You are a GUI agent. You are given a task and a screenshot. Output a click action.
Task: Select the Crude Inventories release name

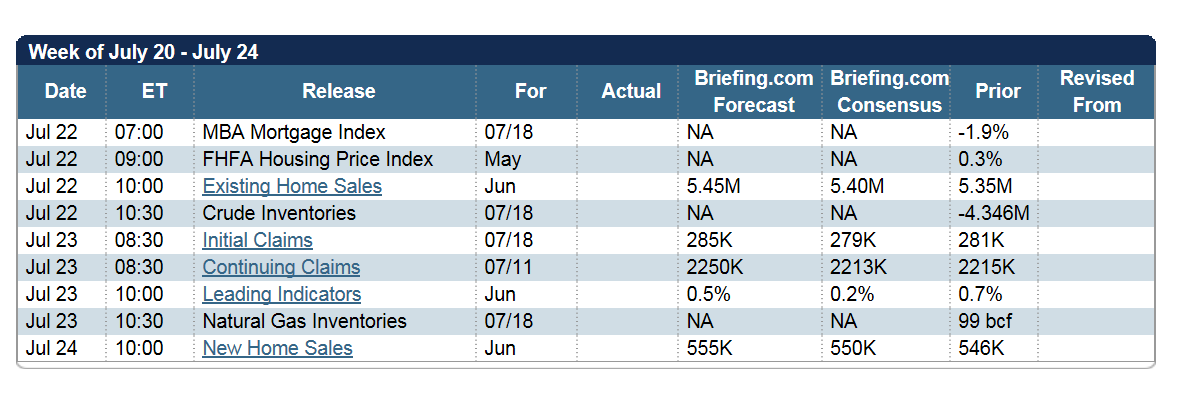[279, 213]
